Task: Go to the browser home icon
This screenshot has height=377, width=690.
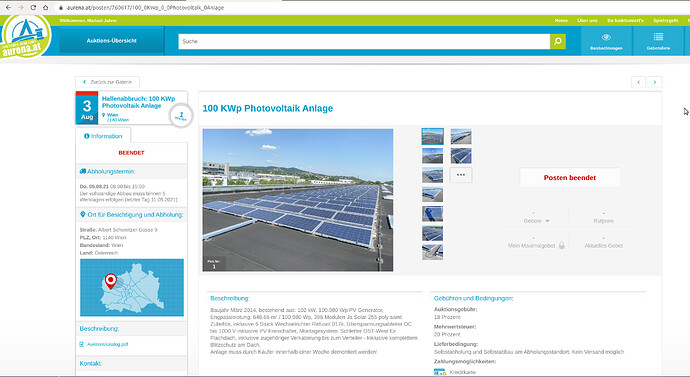Action: tap(45, 7)
